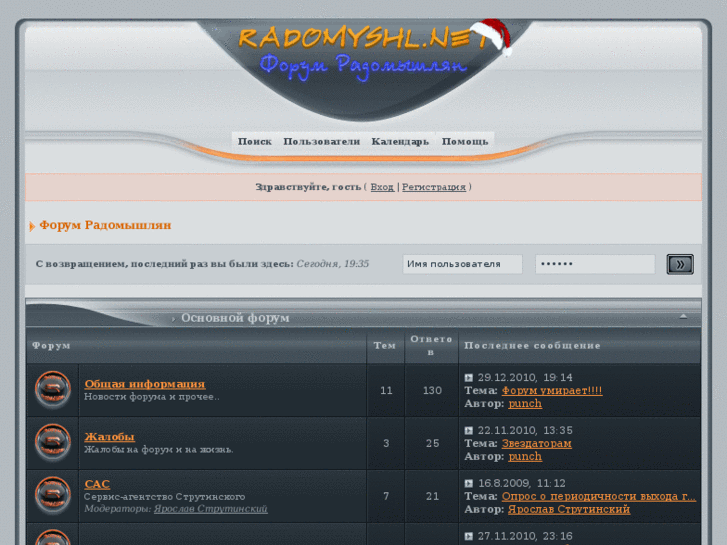Open the Календарь menu item

click(x=400, y=141)
